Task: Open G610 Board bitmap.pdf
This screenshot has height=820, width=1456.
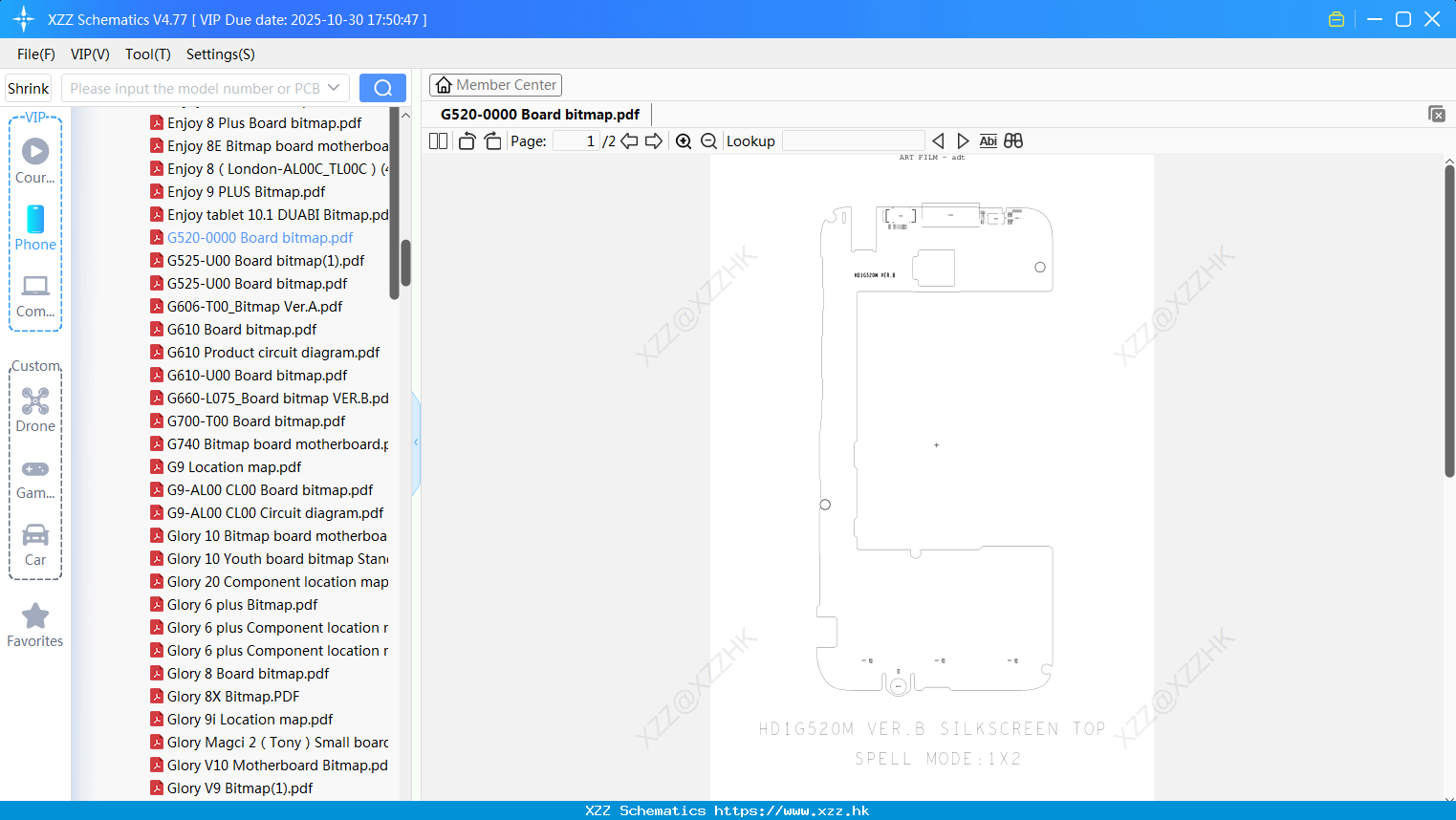Action: pyautogui.click(x=242, y=330)
